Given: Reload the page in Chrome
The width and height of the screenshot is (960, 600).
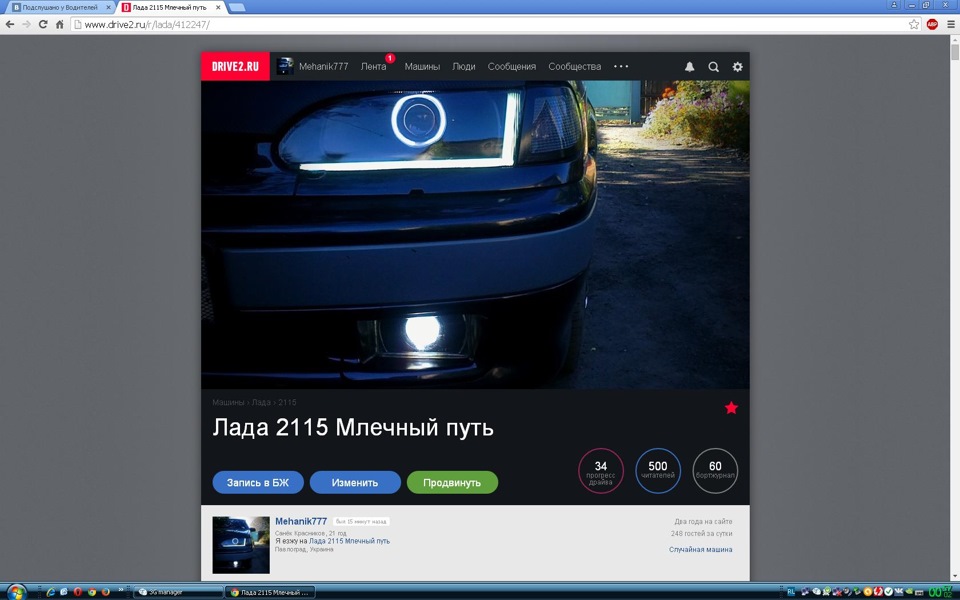Looking at the screenshot, I should [x=43, y=24].
